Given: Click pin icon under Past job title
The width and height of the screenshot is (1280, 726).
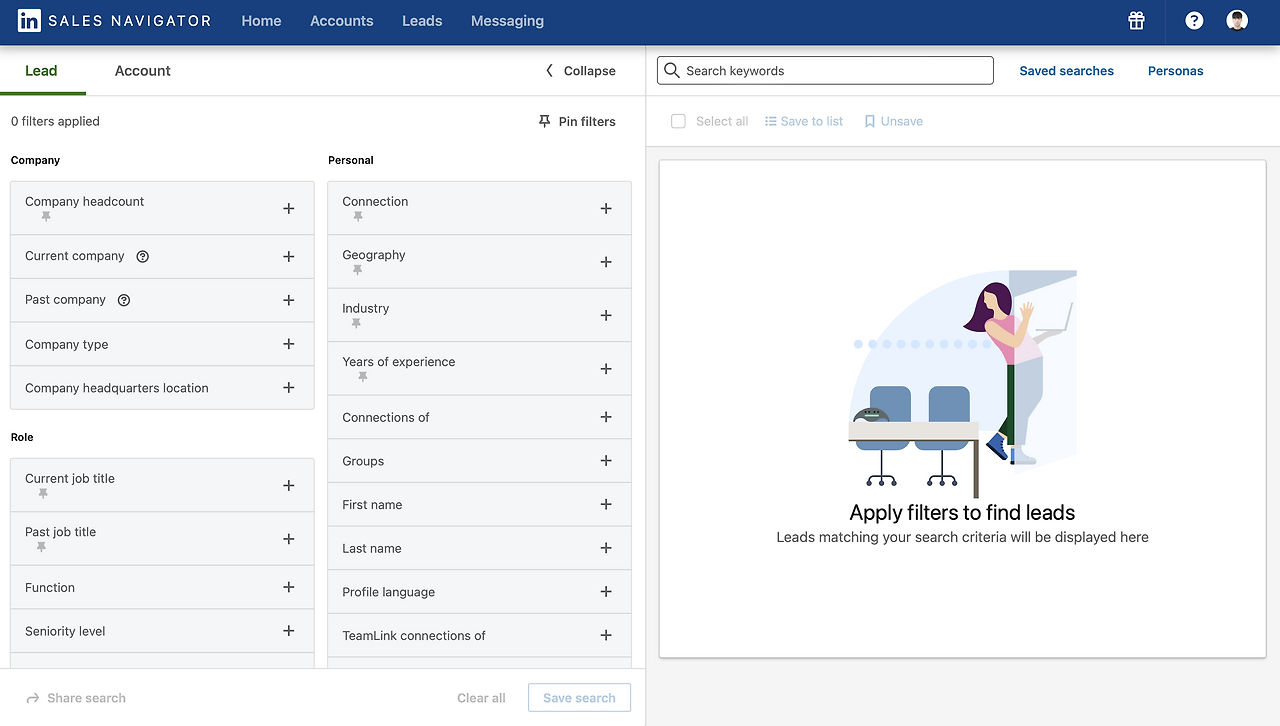Looking at the screenshot, I should (41, 548).
